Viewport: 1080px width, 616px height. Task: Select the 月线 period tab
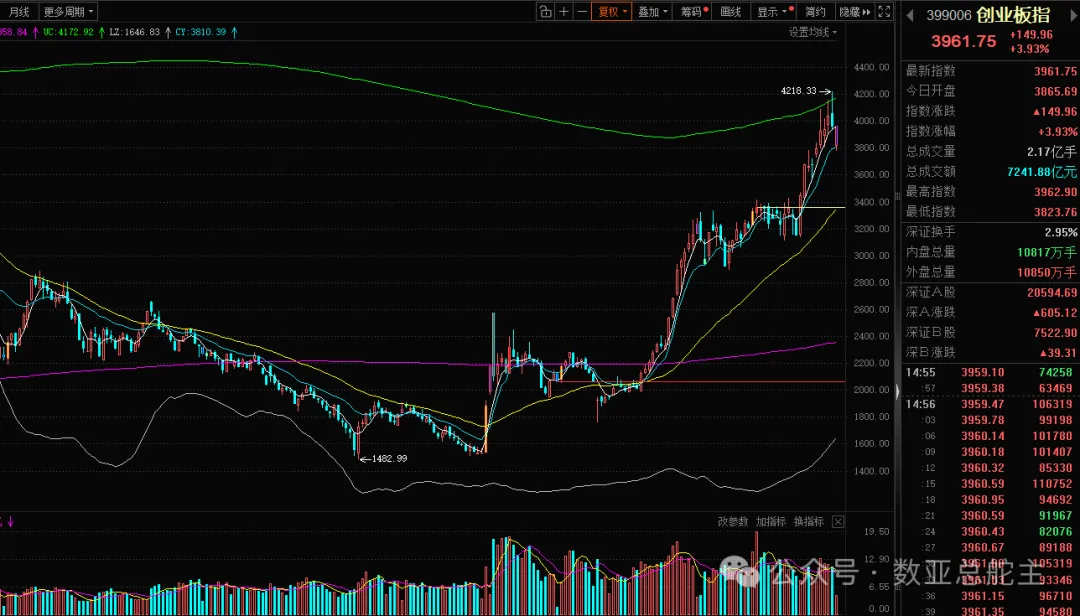19,12
